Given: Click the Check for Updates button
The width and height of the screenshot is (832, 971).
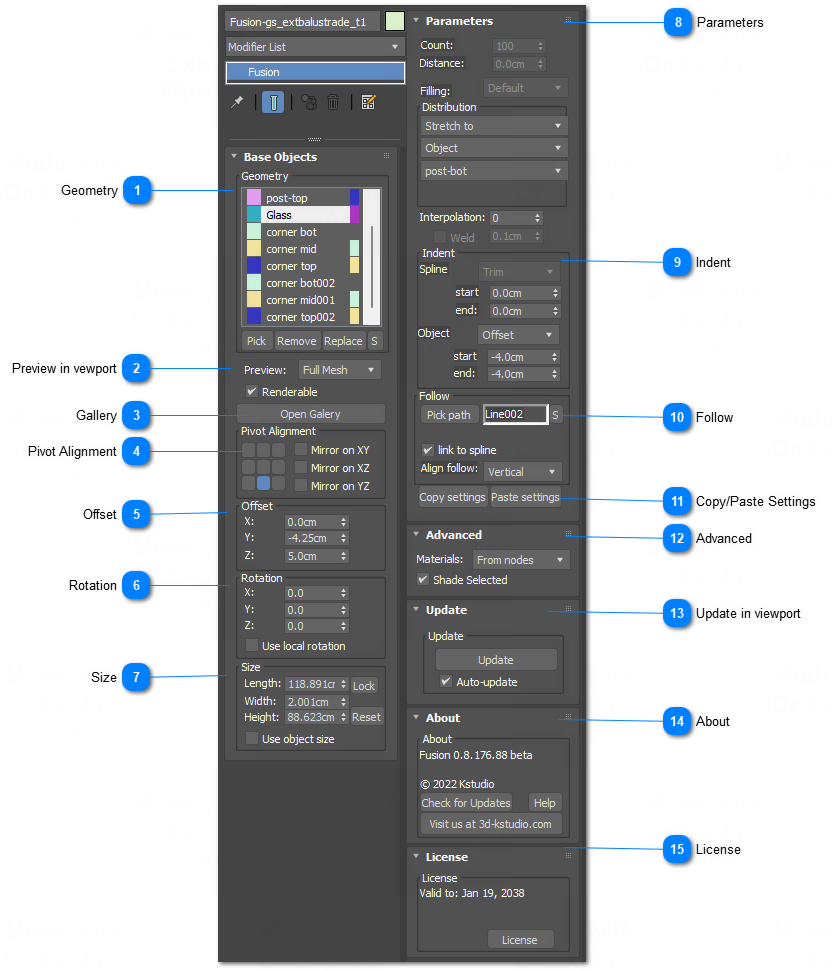Looking at the screenshot, I should [x=465, y=803].
